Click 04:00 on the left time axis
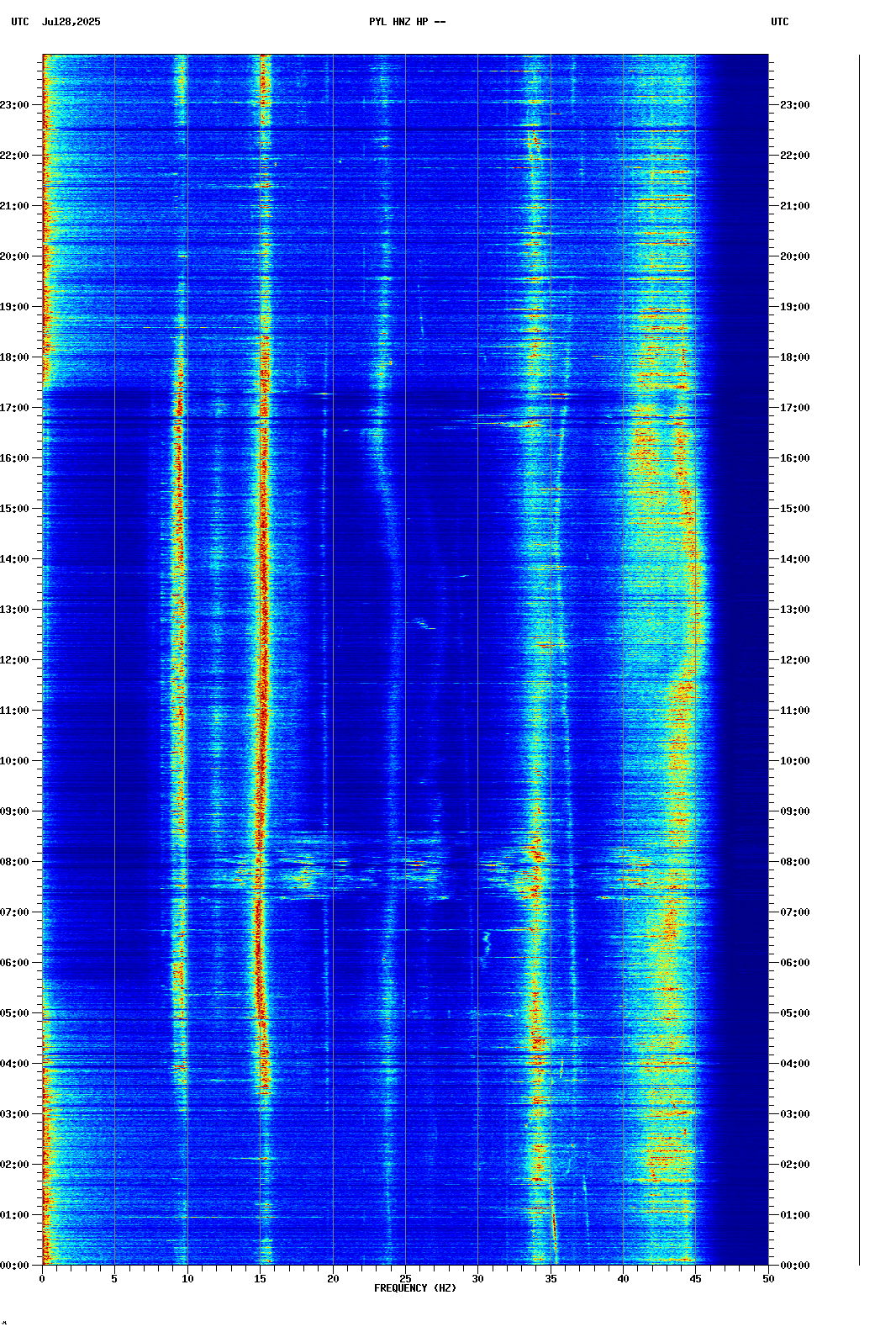Image resolution: width=896 pixels, height=1332 pixels. tap(15, 1064)
